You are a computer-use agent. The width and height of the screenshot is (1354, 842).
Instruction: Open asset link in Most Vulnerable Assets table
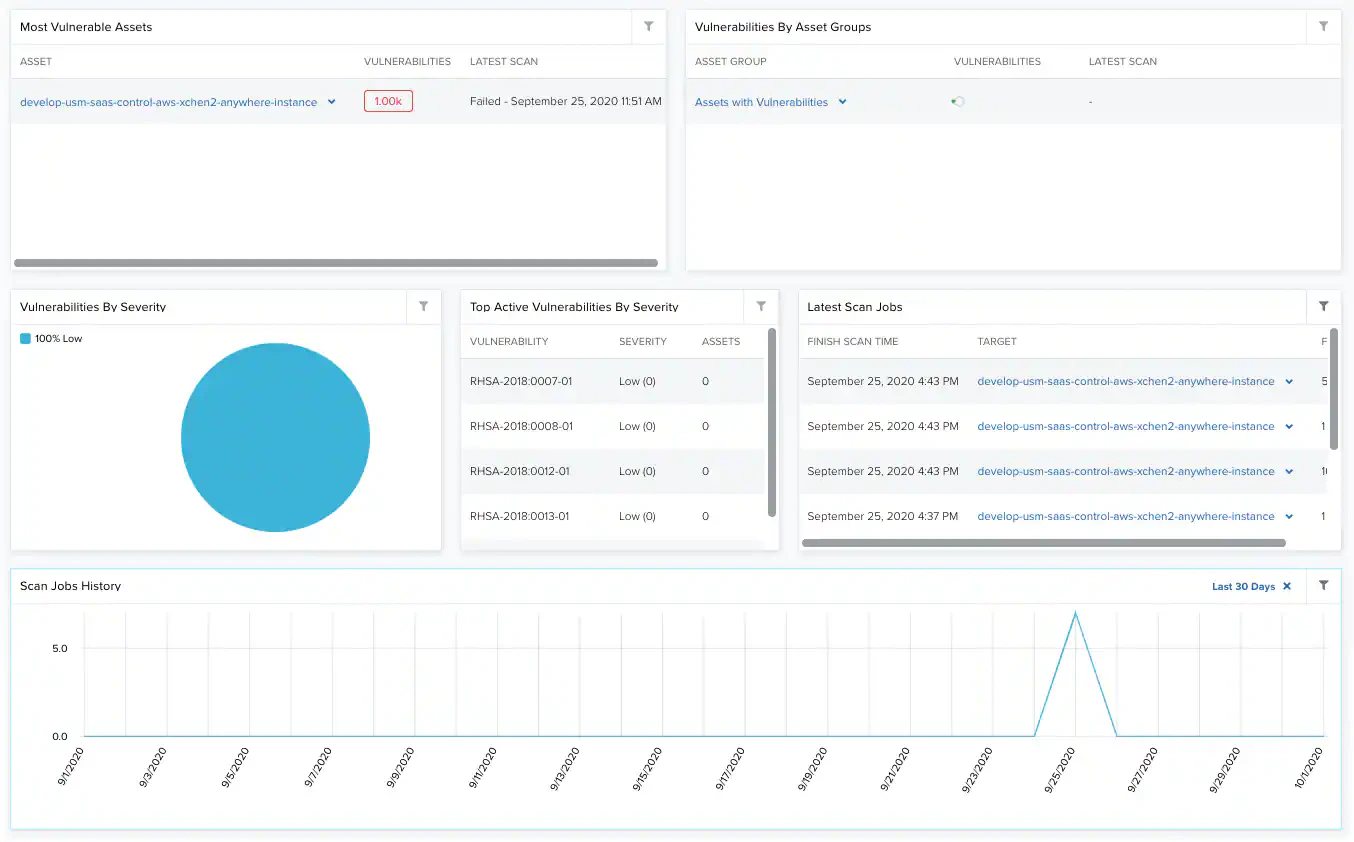click(x=168, y=102)
